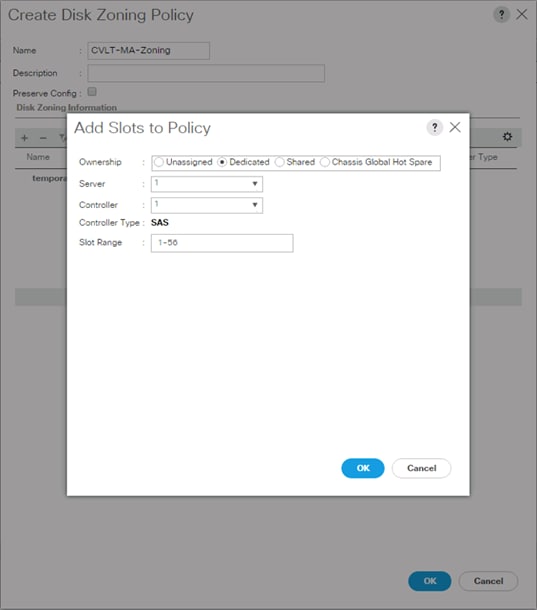Confirm Add Slots dialog with OK
Image resolution: width=537 pixels, height=610 pixels.
(363, 468)
